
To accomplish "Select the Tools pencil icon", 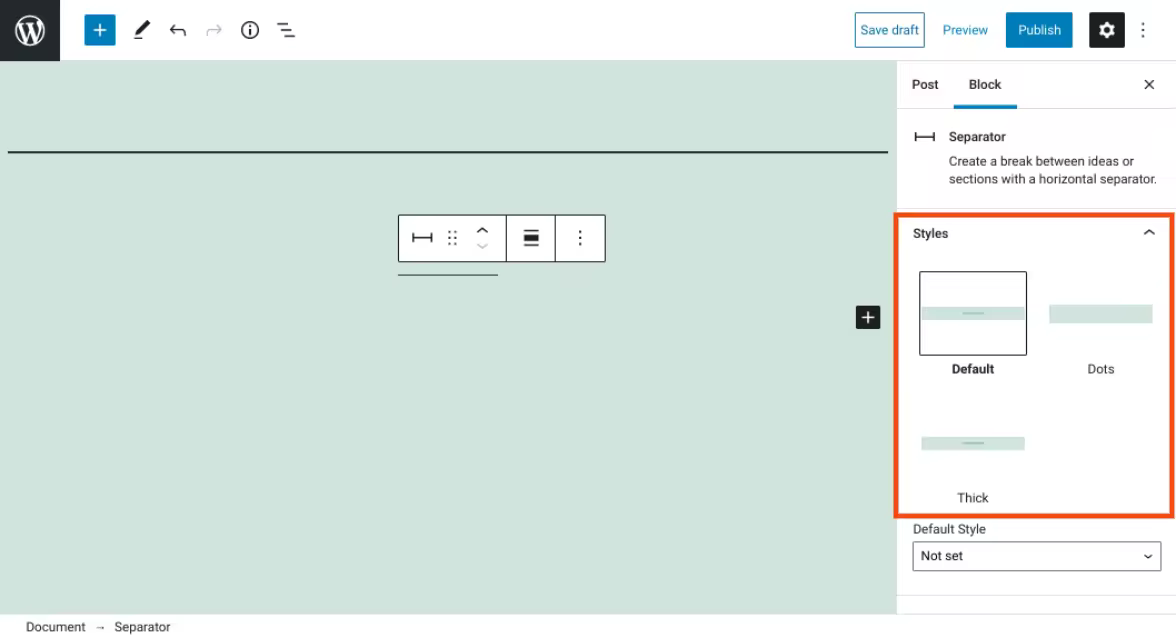I will (141, 30).
